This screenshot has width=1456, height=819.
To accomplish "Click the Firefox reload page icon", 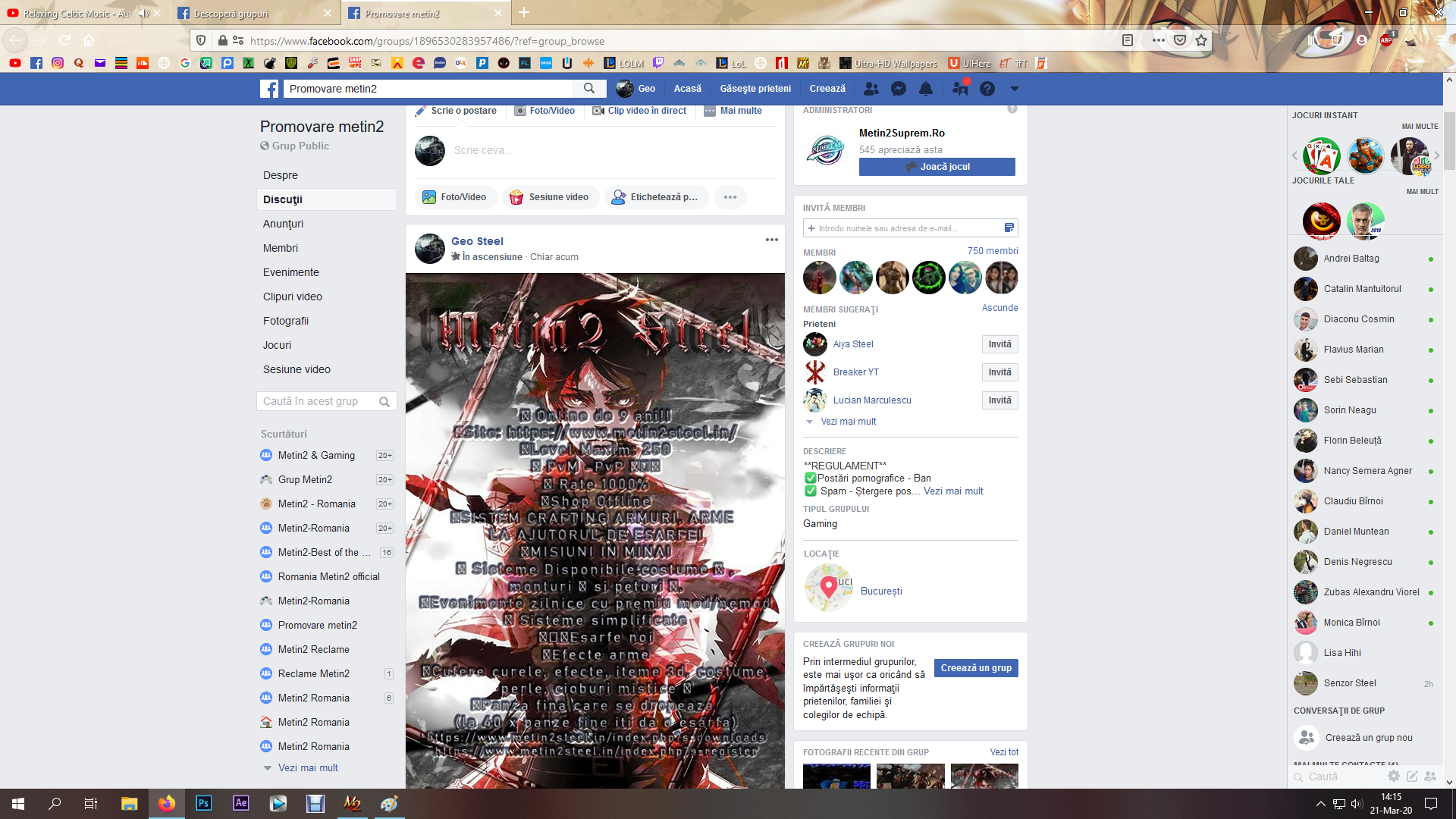I will [x=65, y=40].
